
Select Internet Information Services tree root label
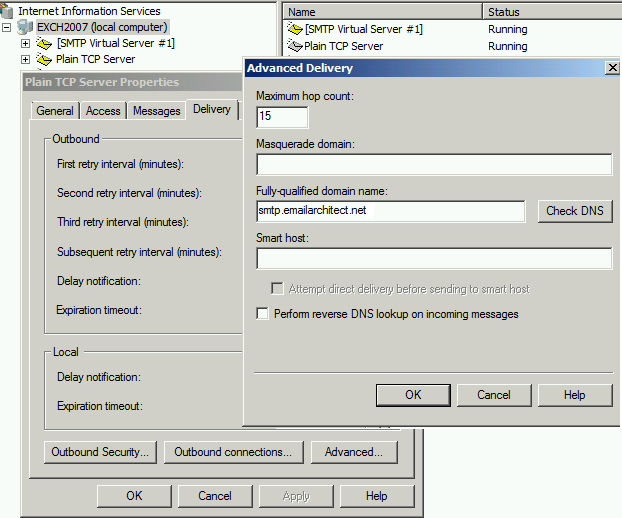(x=89, y=11)
